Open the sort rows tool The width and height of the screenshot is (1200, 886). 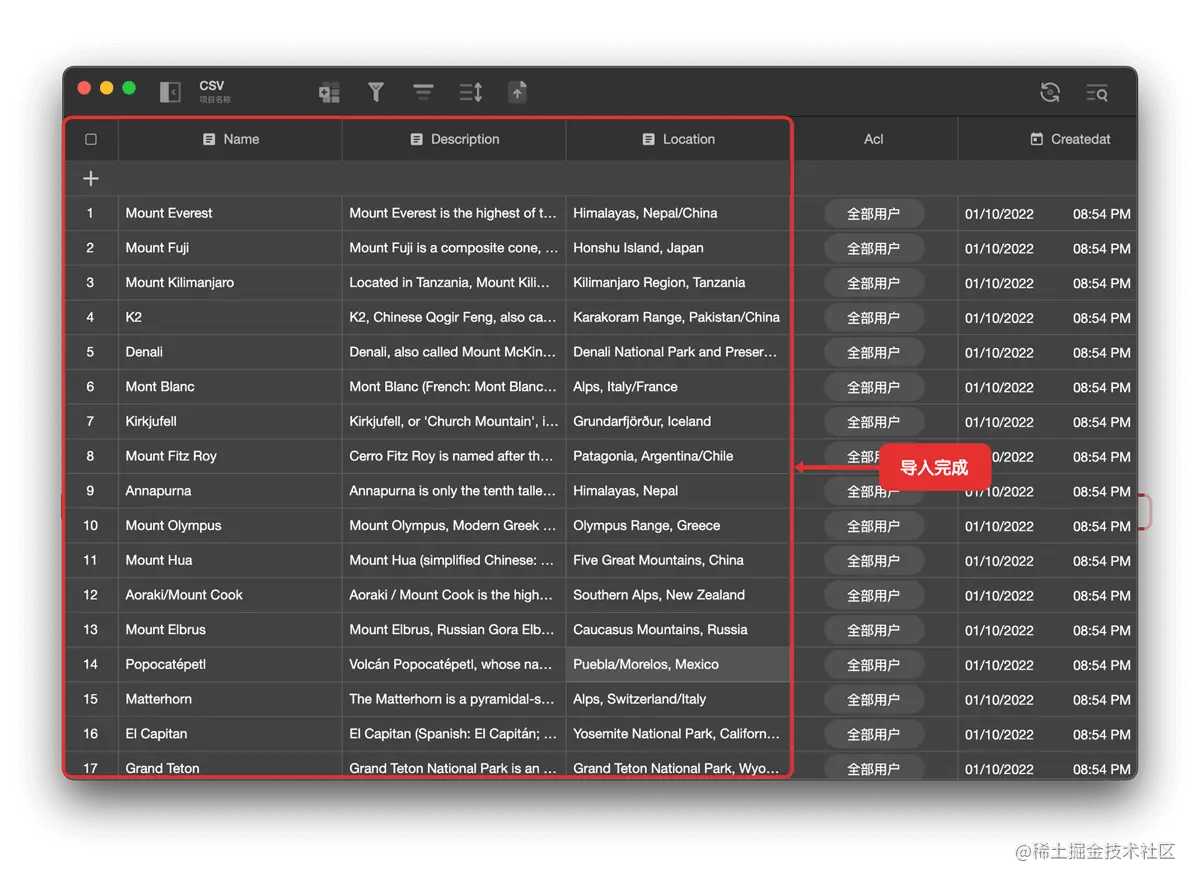pos(471,92)
